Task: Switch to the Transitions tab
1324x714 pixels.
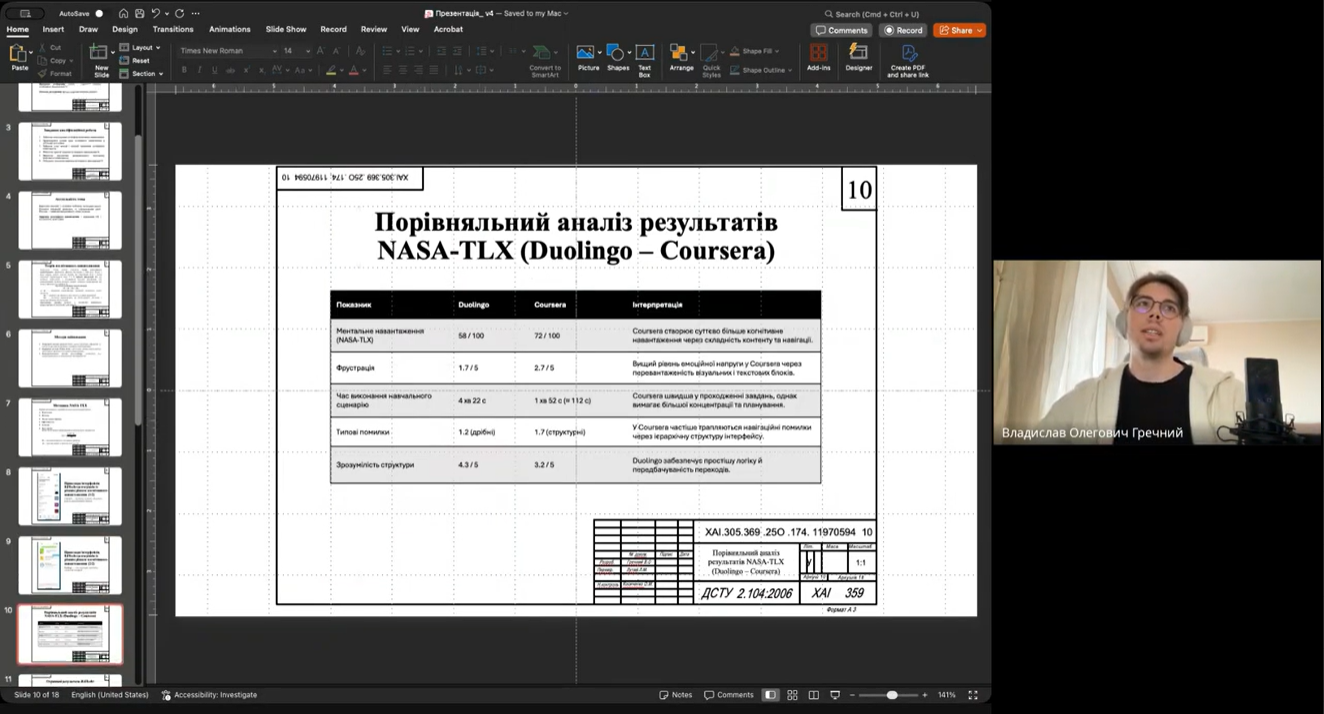Action: coord(173,29)
